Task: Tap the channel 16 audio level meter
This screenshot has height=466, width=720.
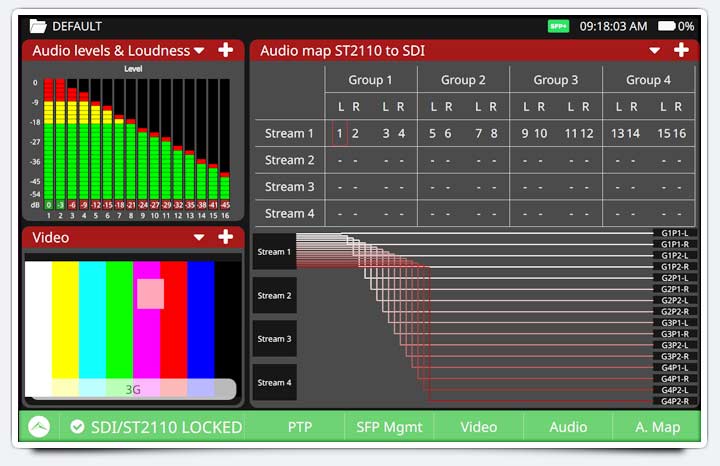Action: click(x=225, y=140)
